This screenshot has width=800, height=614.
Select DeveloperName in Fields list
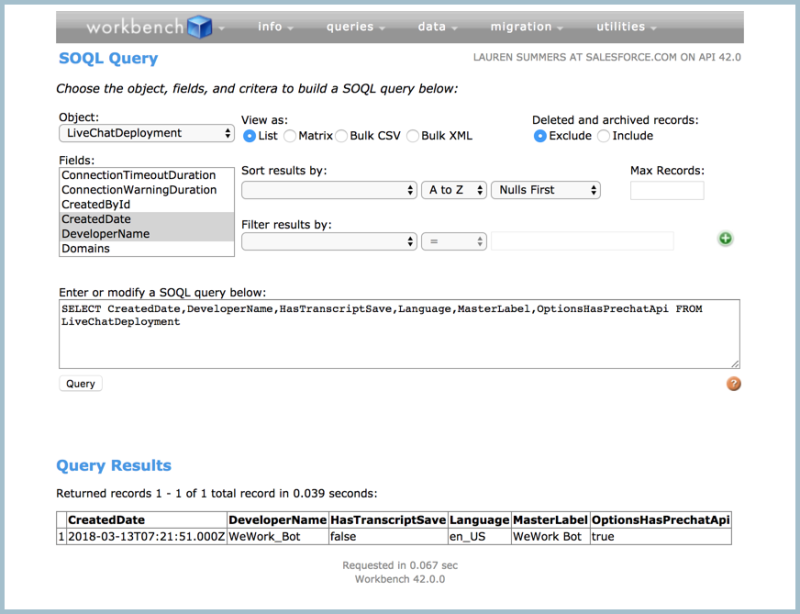point(146,234)
